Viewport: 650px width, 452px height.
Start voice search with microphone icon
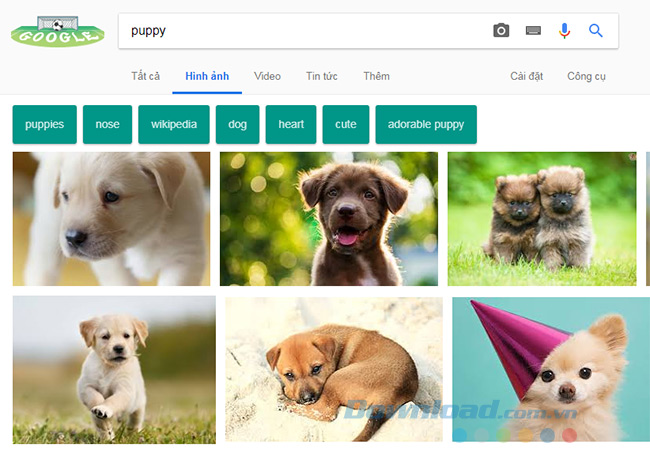pyautogui.click(x=564, y=31)
